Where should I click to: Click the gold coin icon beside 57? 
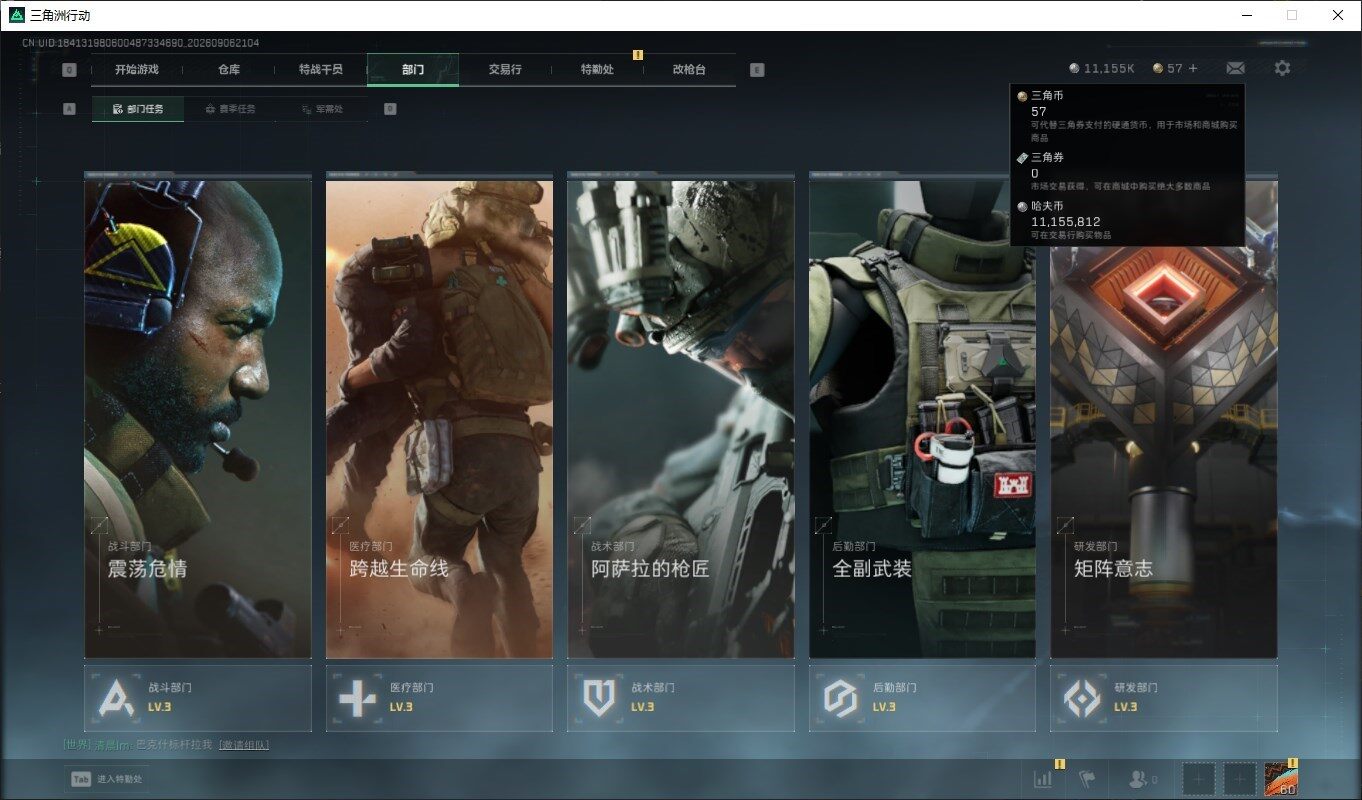pyautogui.click(x=1158, y=68)
